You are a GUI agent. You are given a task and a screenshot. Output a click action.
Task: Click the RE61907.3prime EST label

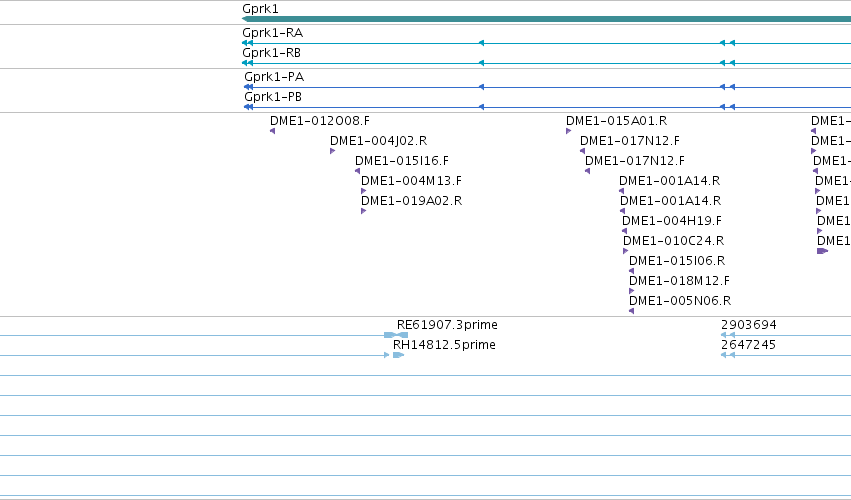pyautogui.click(x=447, y=325)
